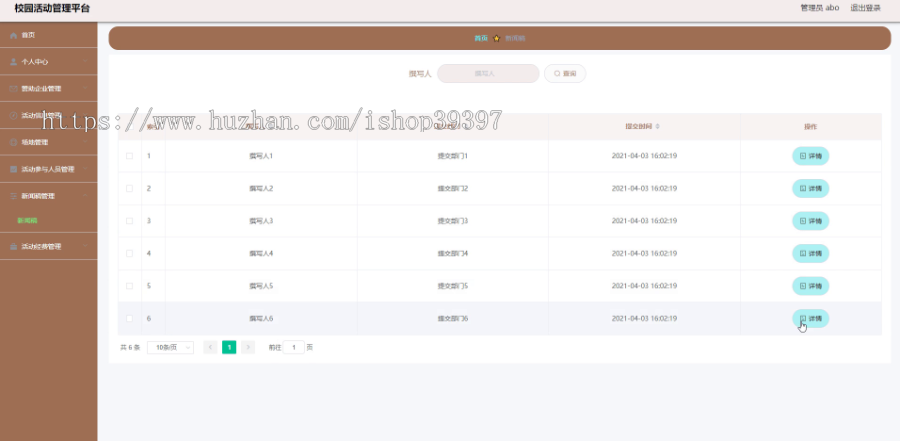900x441 pixels.
Task: Click the person icon for 个人中心
Action: pyautogui.click(x=14, y=62)
